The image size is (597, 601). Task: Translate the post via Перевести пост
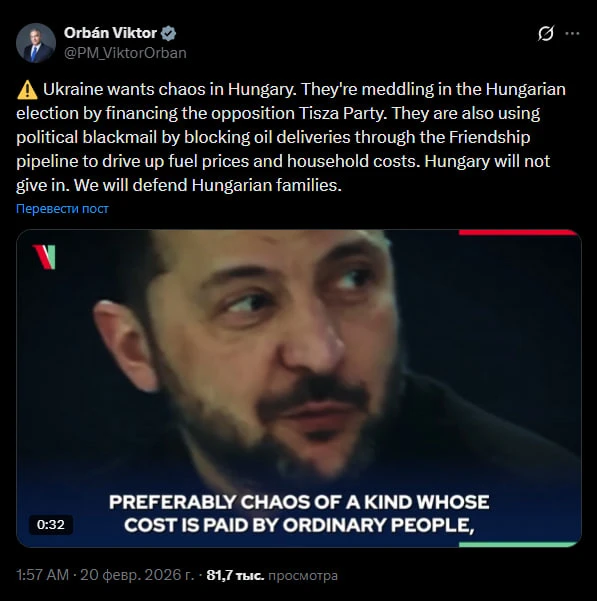click(x=62, y=209)
